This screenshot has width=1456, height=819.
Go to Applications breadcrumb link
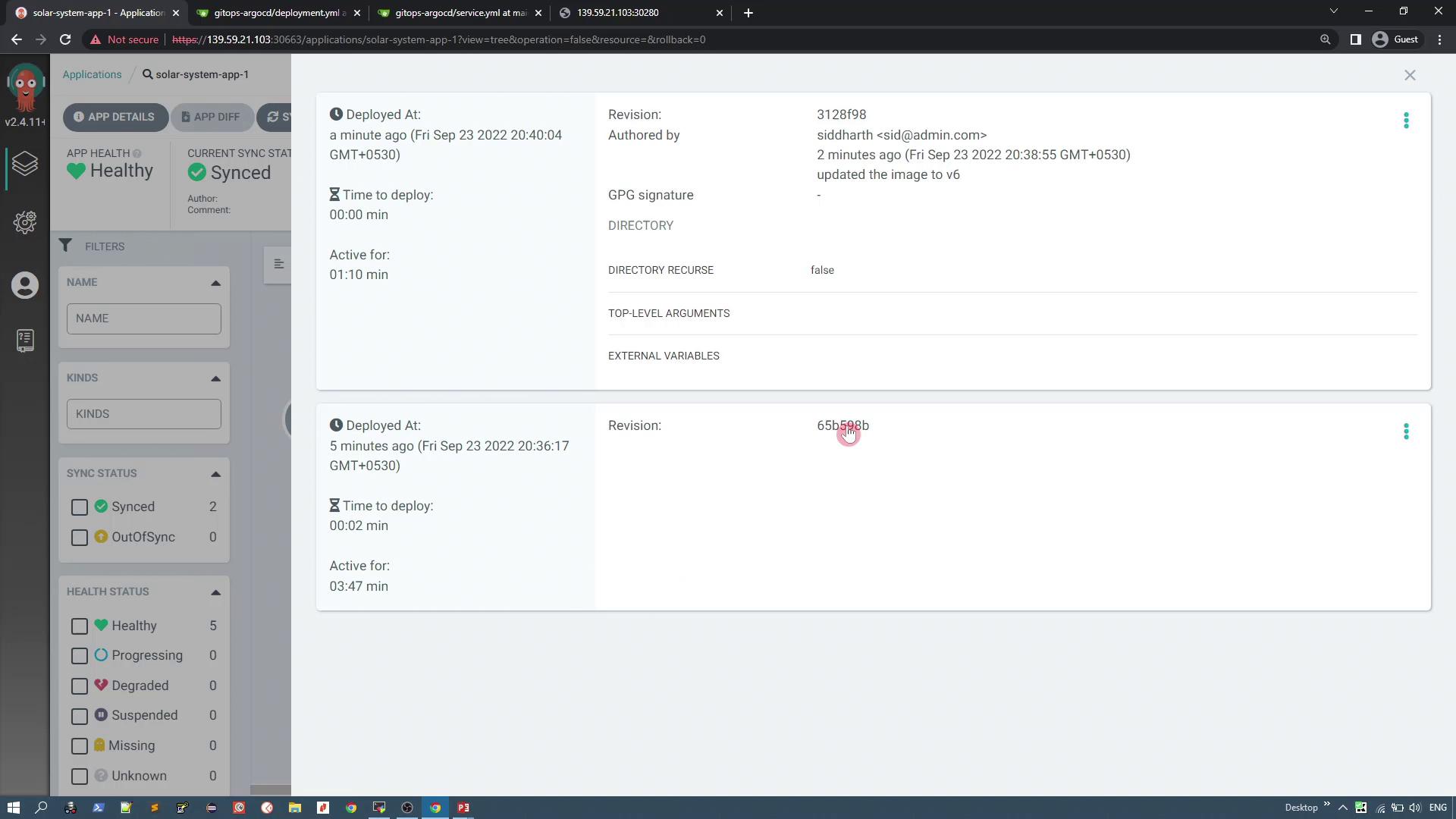point(92,74)
